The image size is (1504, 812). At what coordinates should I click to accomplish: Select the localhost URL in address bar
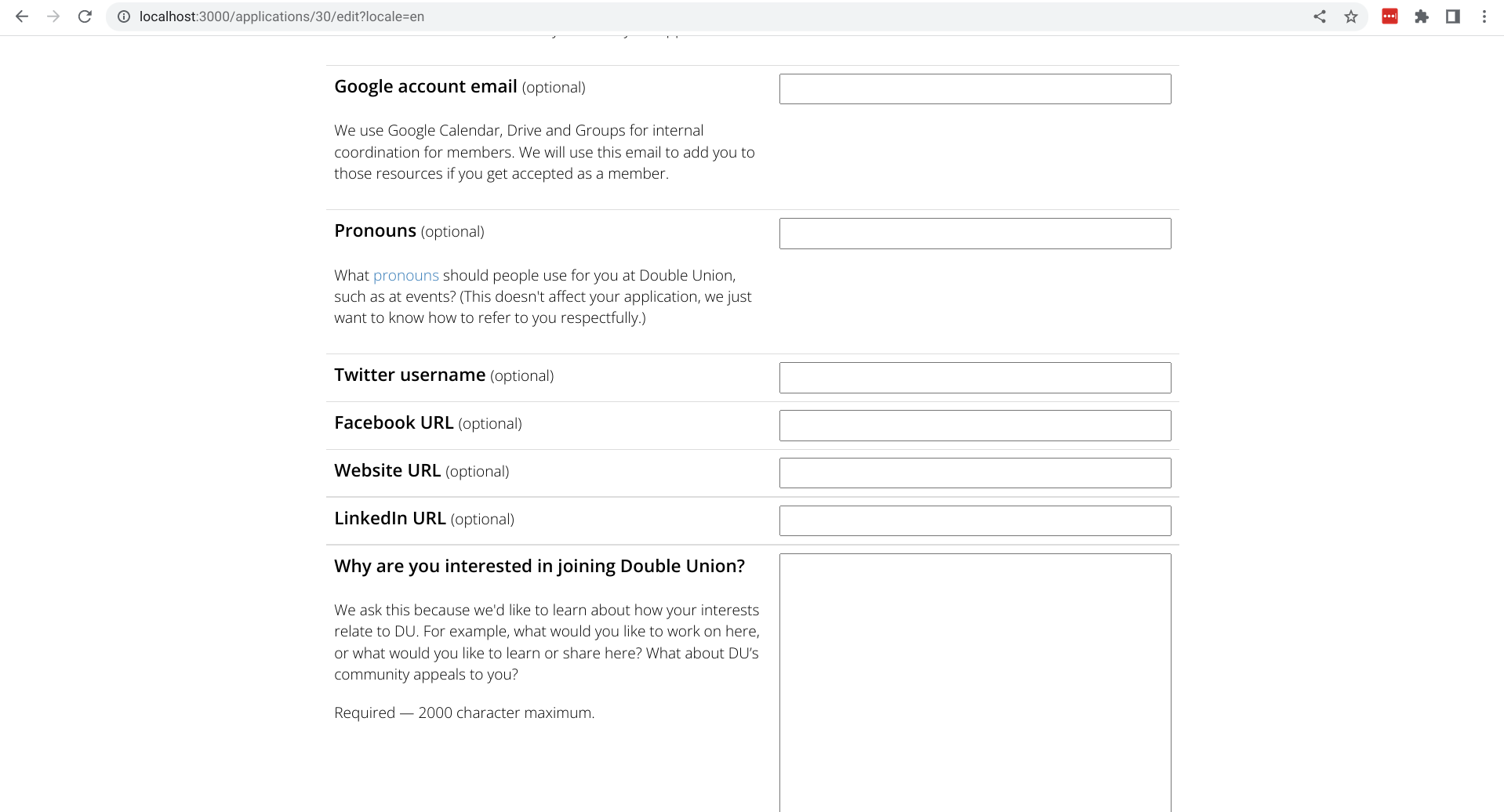[282, 16]
